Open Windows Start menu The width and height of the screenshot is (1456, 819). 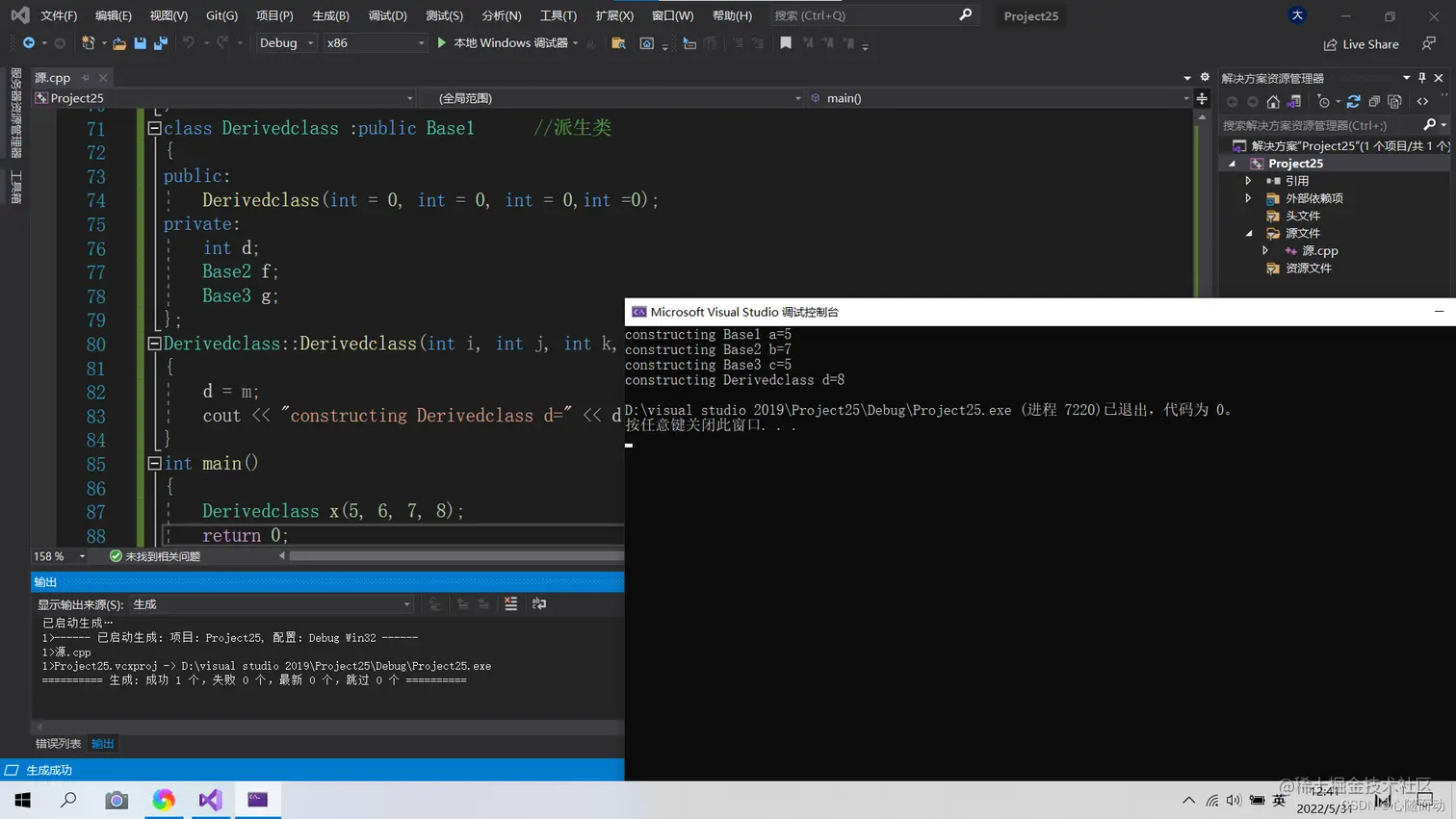click(x=23, y=800)
